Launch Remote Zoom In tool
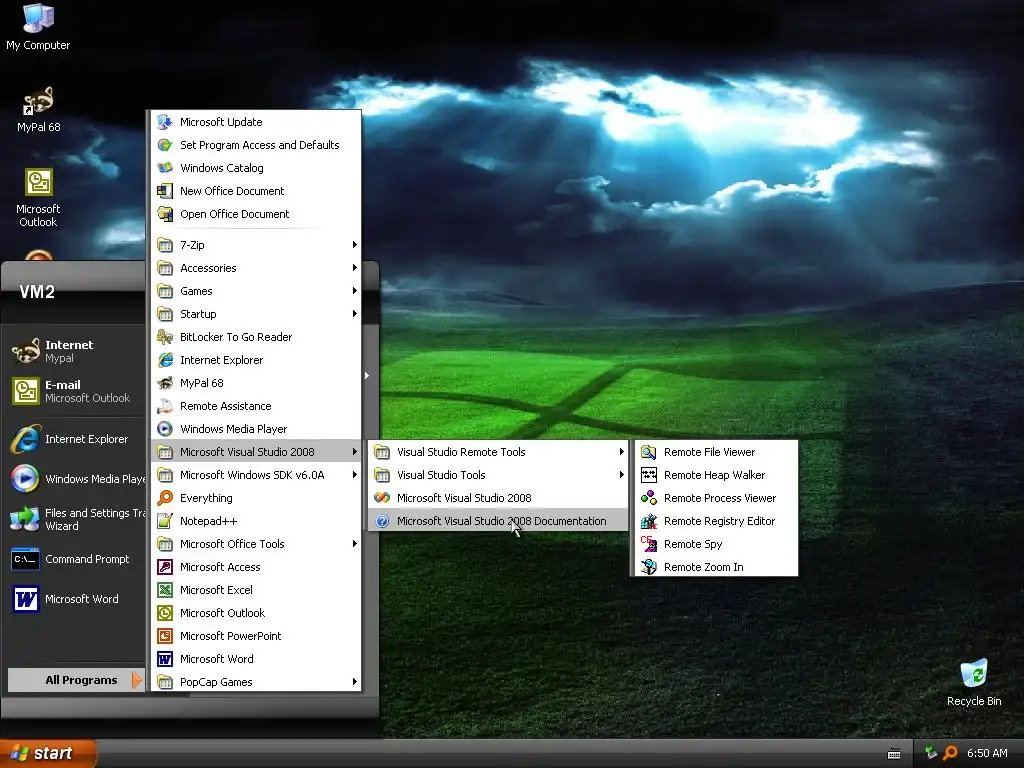The image size is (1024, 768). point(714,567)
